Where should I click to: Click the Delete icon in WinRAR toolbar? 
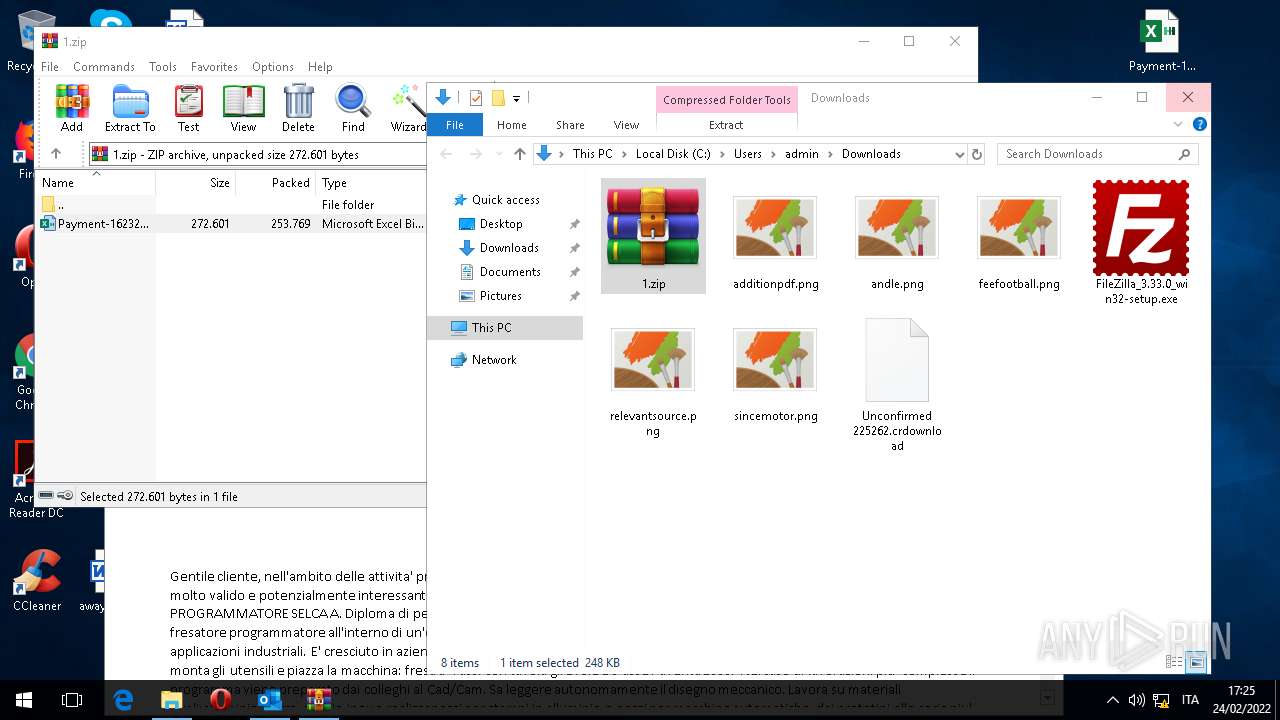pos(298,107)
